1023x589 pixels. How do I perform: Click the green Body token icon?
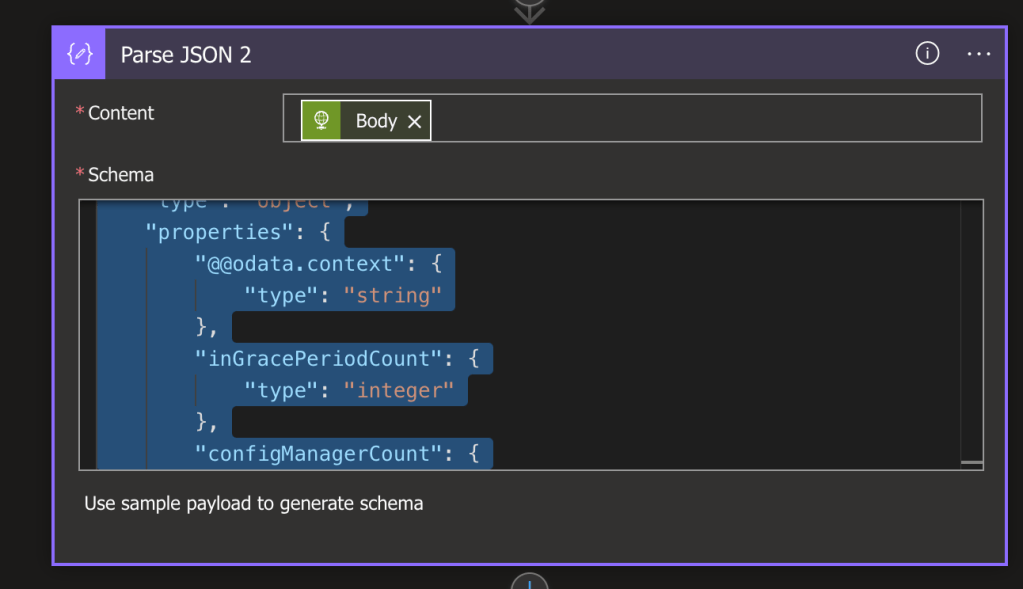coord(321,121)
